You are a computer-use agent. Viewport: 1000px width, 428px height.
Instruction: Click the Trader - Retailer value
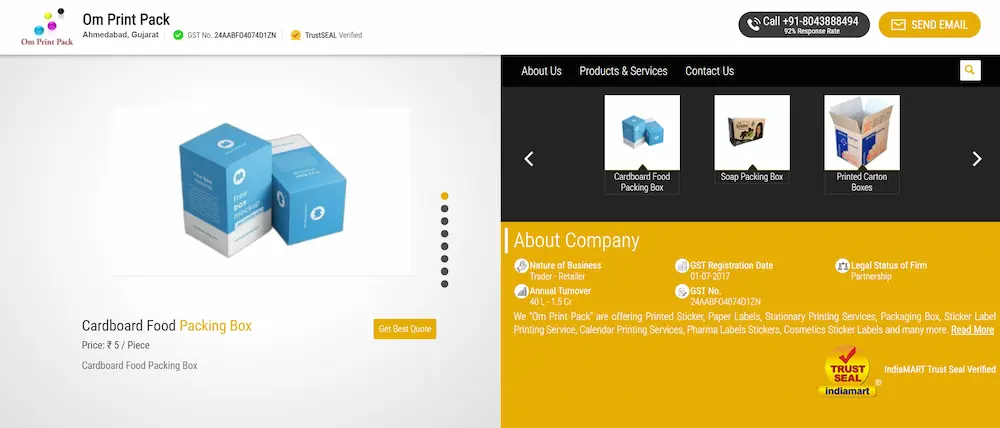[x=557, y=277]
